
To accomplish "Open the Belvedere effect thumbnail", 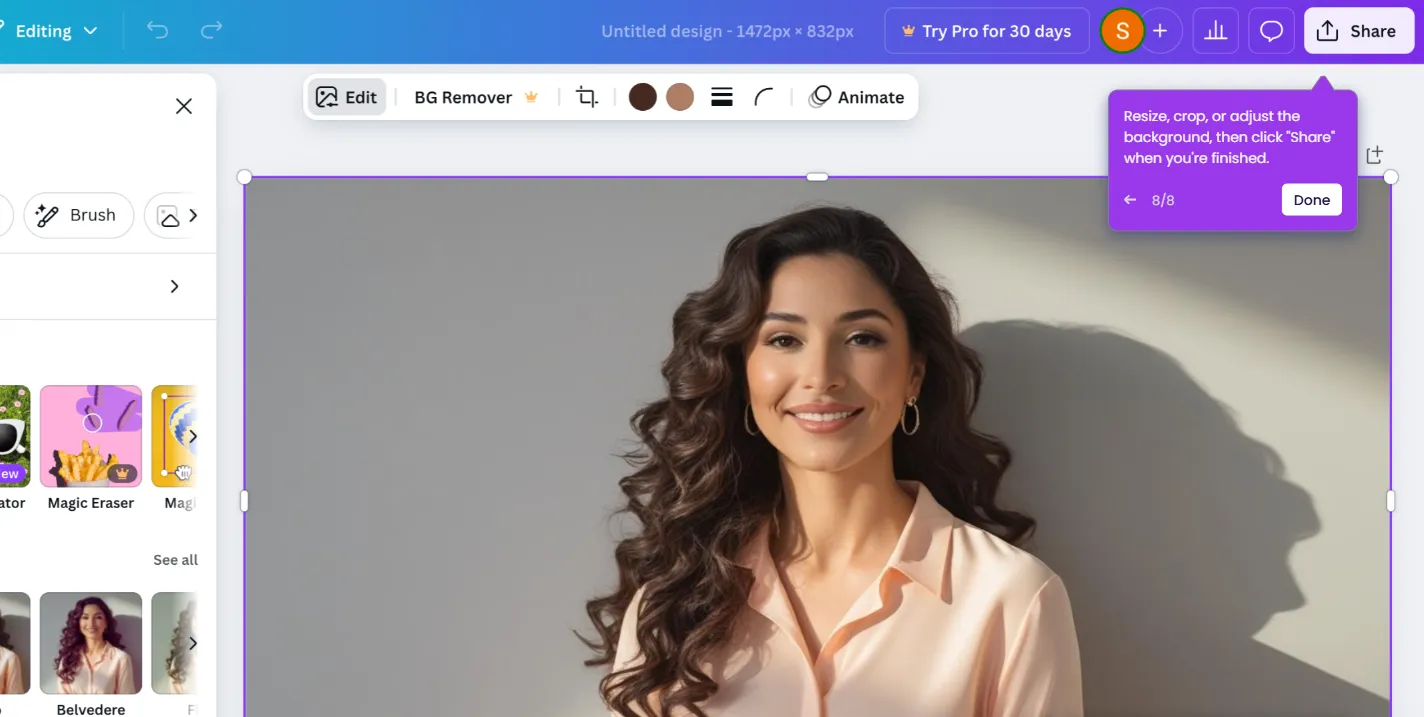I will point(90,642).
